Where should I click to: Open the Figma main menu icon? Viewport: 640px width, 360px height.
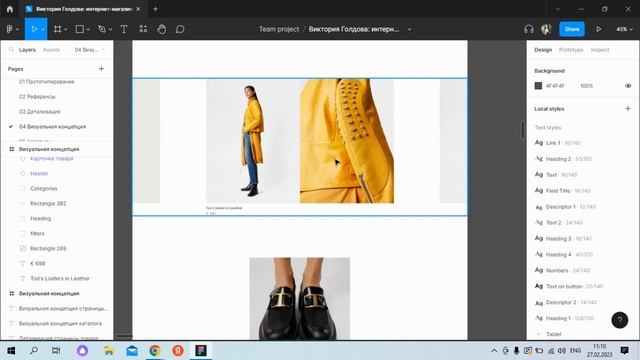pos(9,29)
